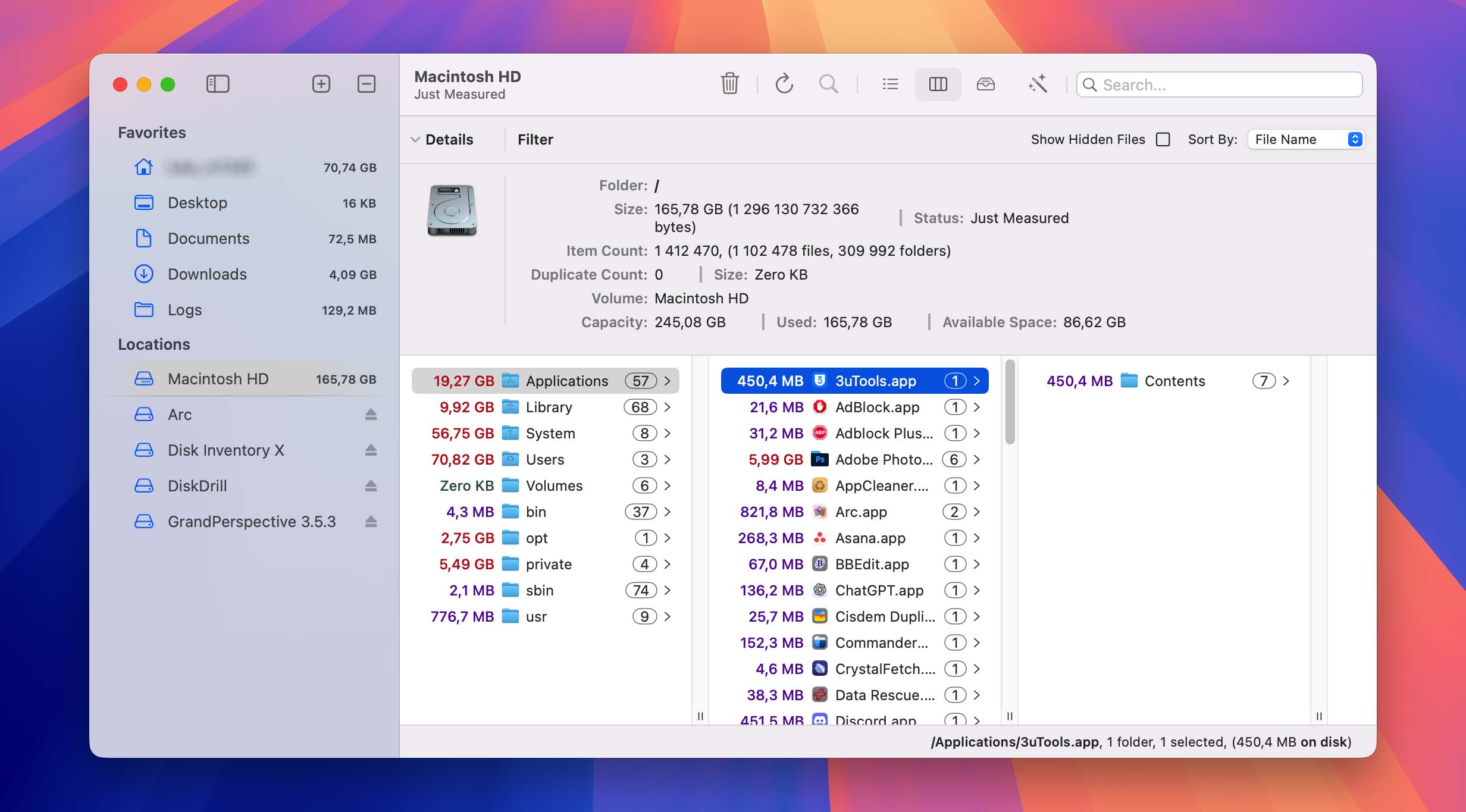Select AdBlock.app in the list

(x=854, y=407)
